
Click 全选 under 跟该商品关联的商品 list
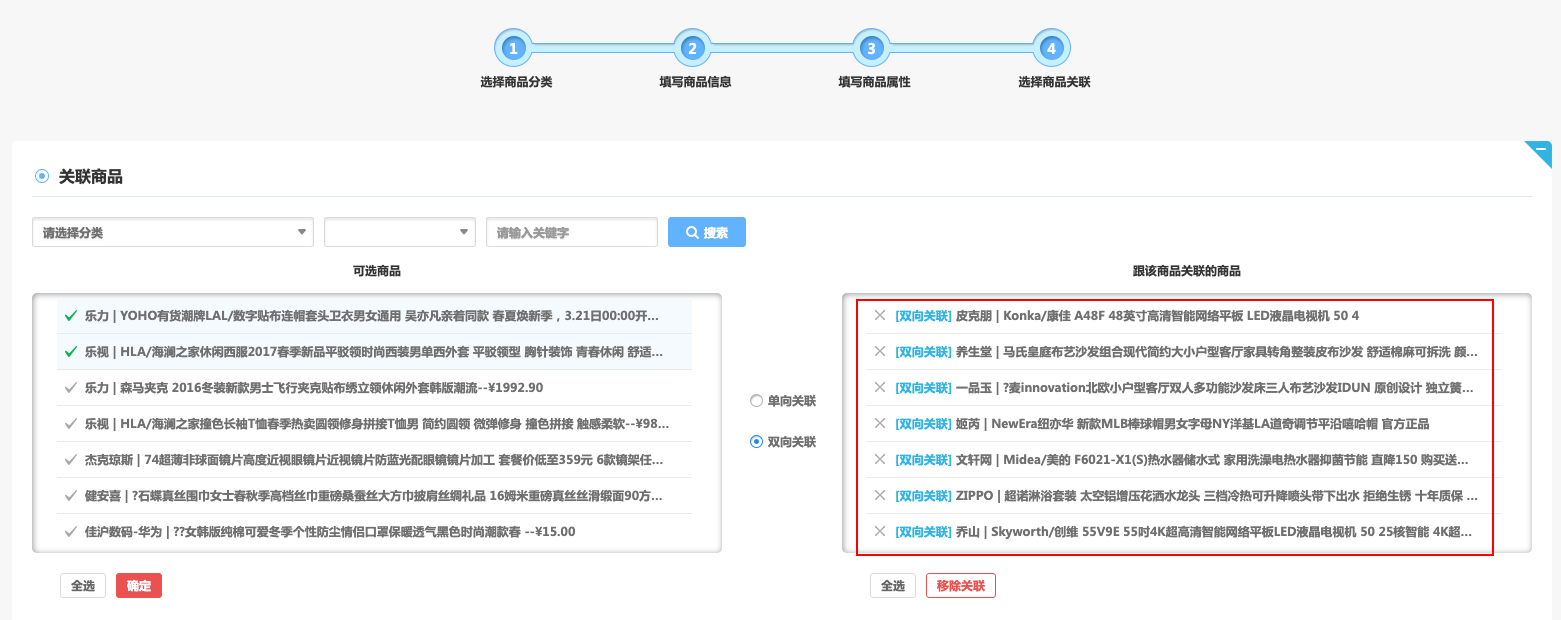pyautogui.click(x=893, y=586)
